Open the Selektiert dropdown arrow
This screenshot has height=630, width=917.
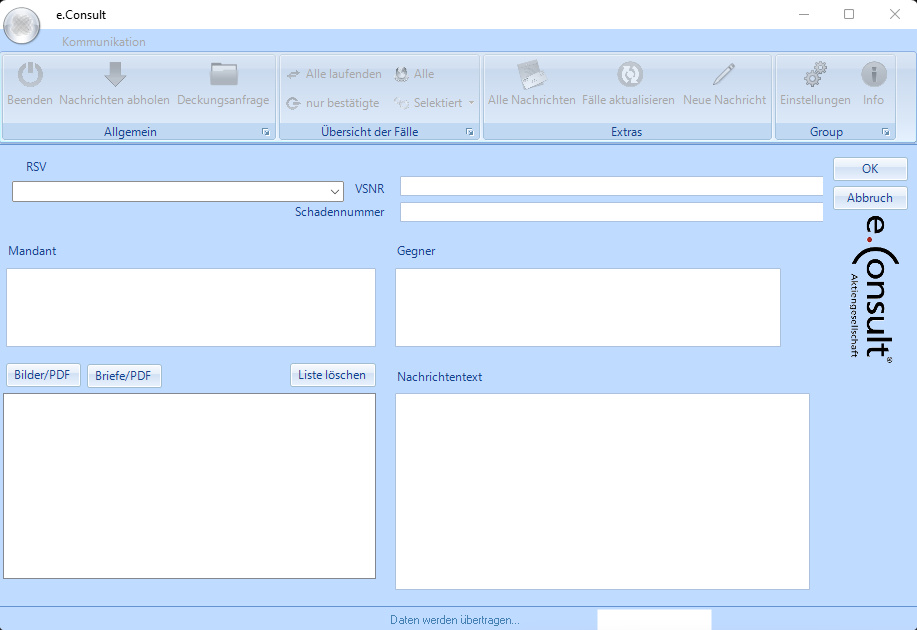pos(471,103)
